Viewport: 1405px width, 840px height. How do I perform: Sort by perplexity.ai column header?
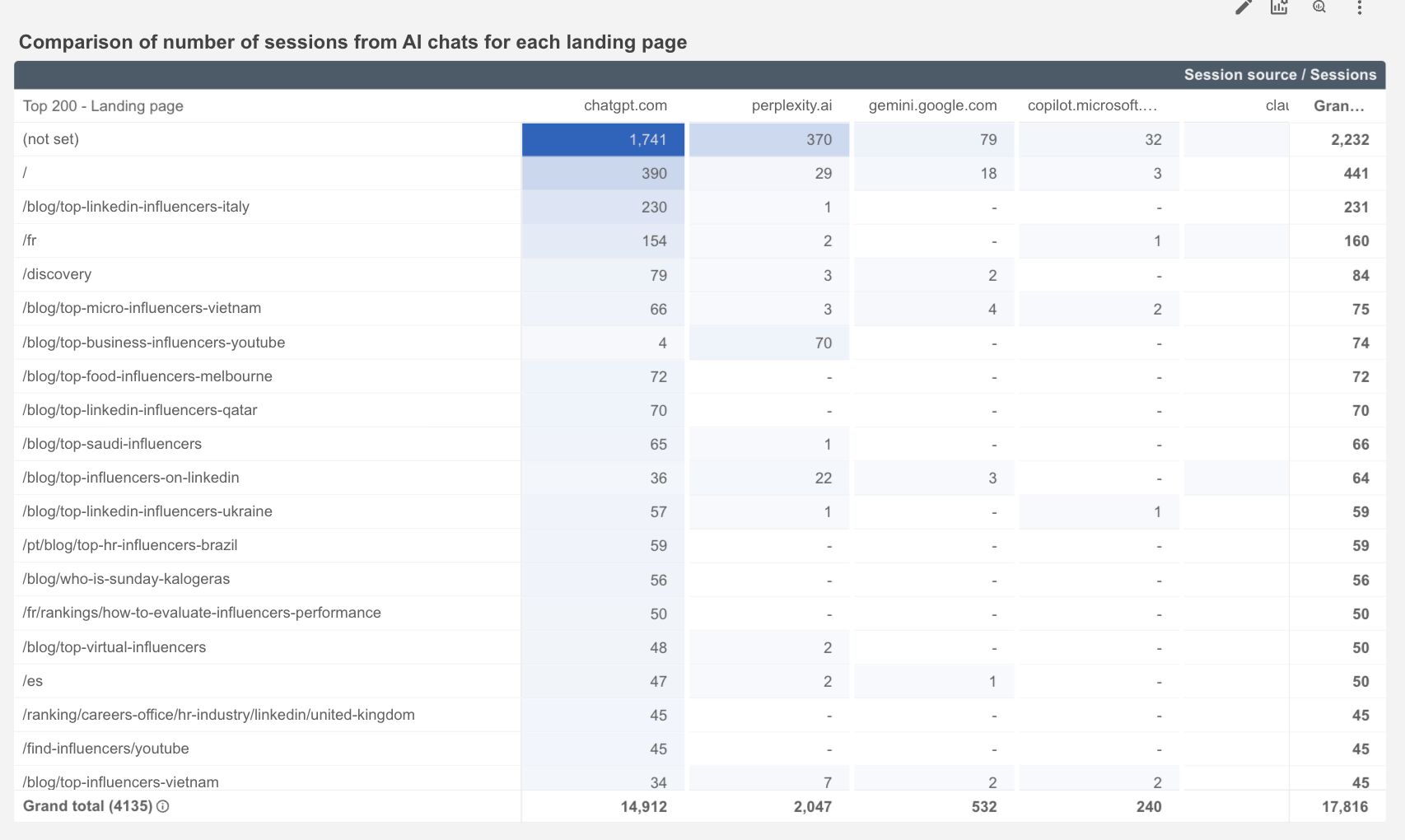(791, 105)
